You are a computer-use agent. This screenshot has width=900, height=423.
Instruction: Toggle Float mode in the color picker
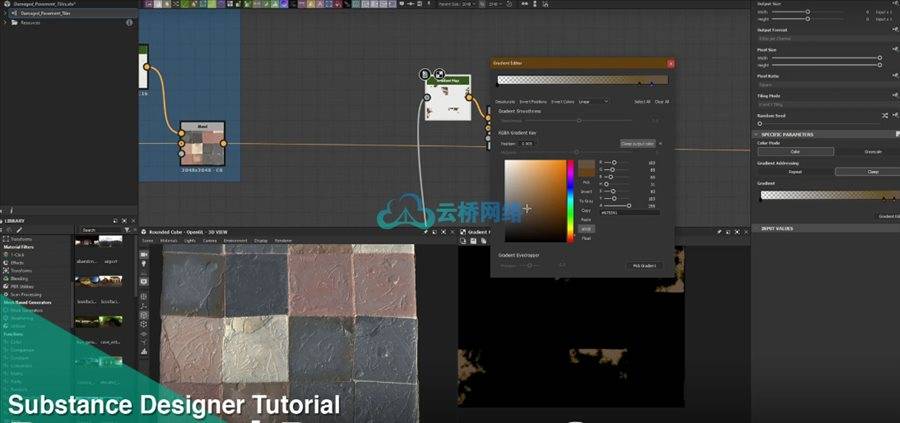click(586, 238)
